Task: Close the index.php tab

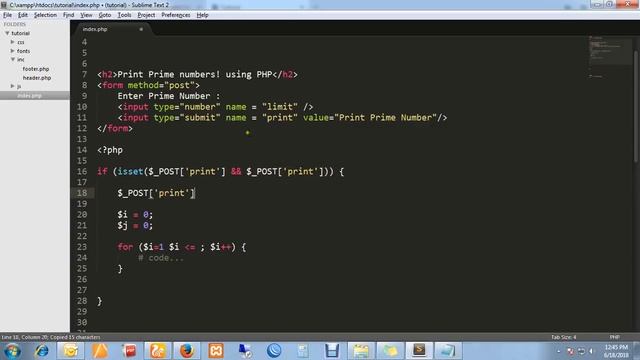Action: (x=141, y=29)
